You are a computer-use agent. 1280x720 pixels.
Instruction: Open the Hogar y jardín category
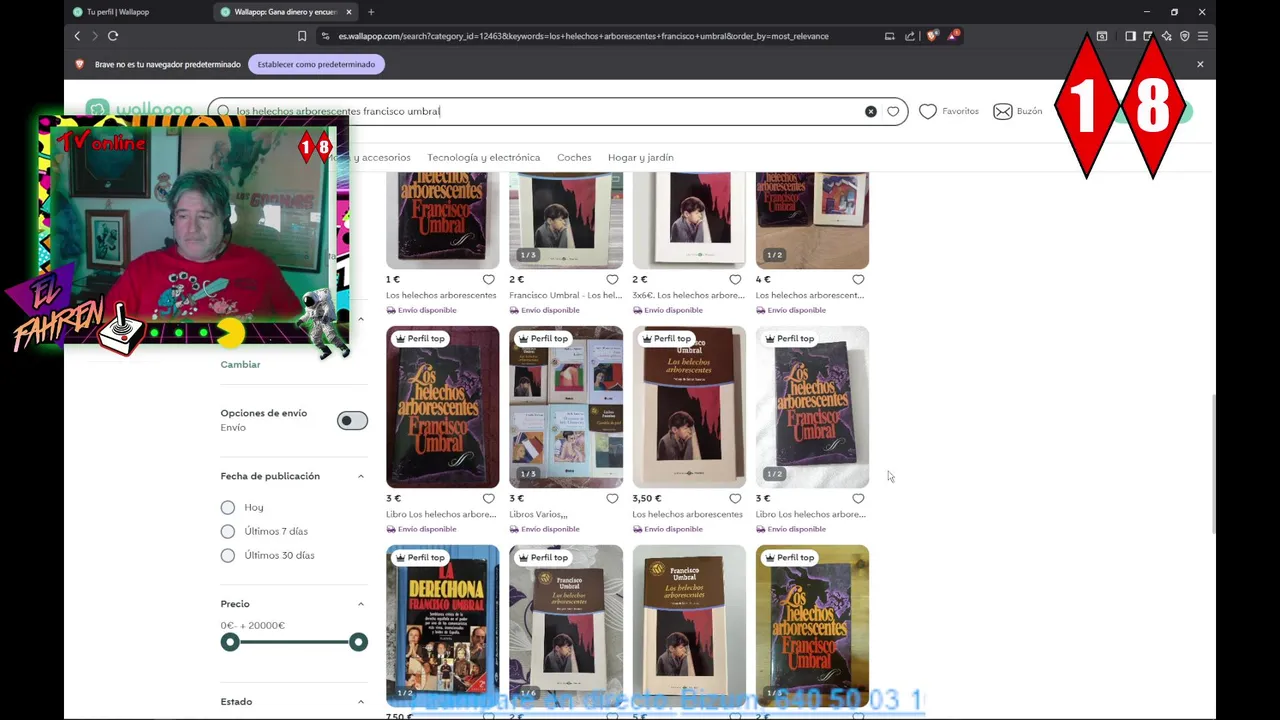tap(641, 157)
